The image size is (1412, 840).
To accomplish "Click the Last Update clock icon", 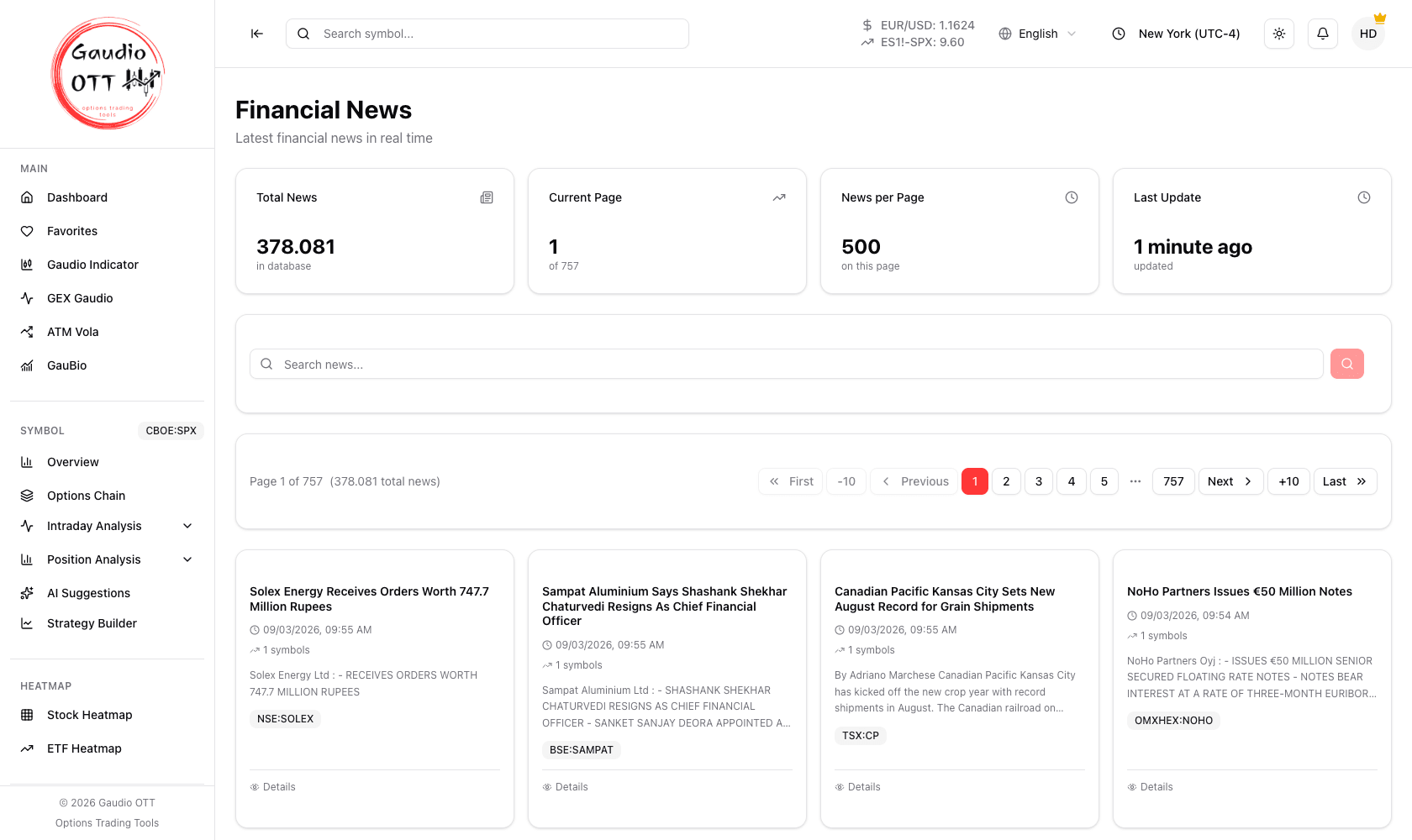I will (1364, 197).
